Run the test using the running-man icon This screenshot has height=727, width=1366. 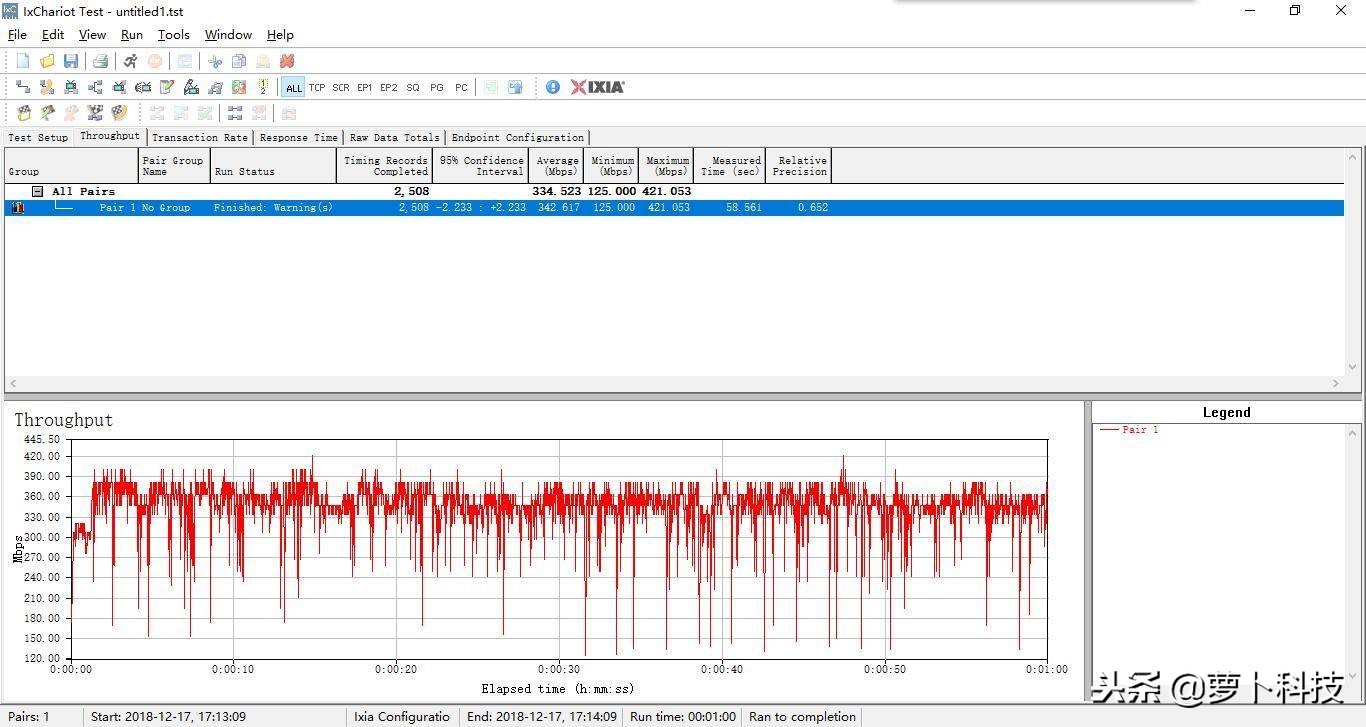point(130,61)
